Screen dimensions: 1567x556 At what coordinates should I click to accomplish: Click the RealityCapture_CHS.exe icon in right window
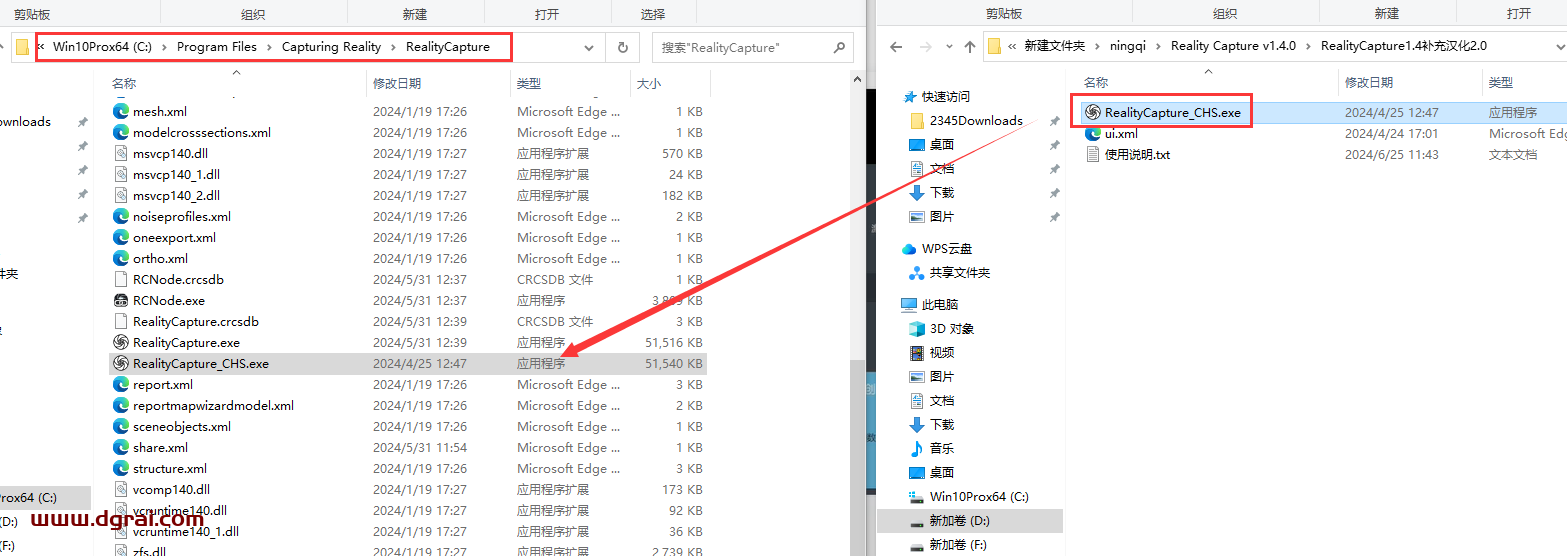(1093, 113)
